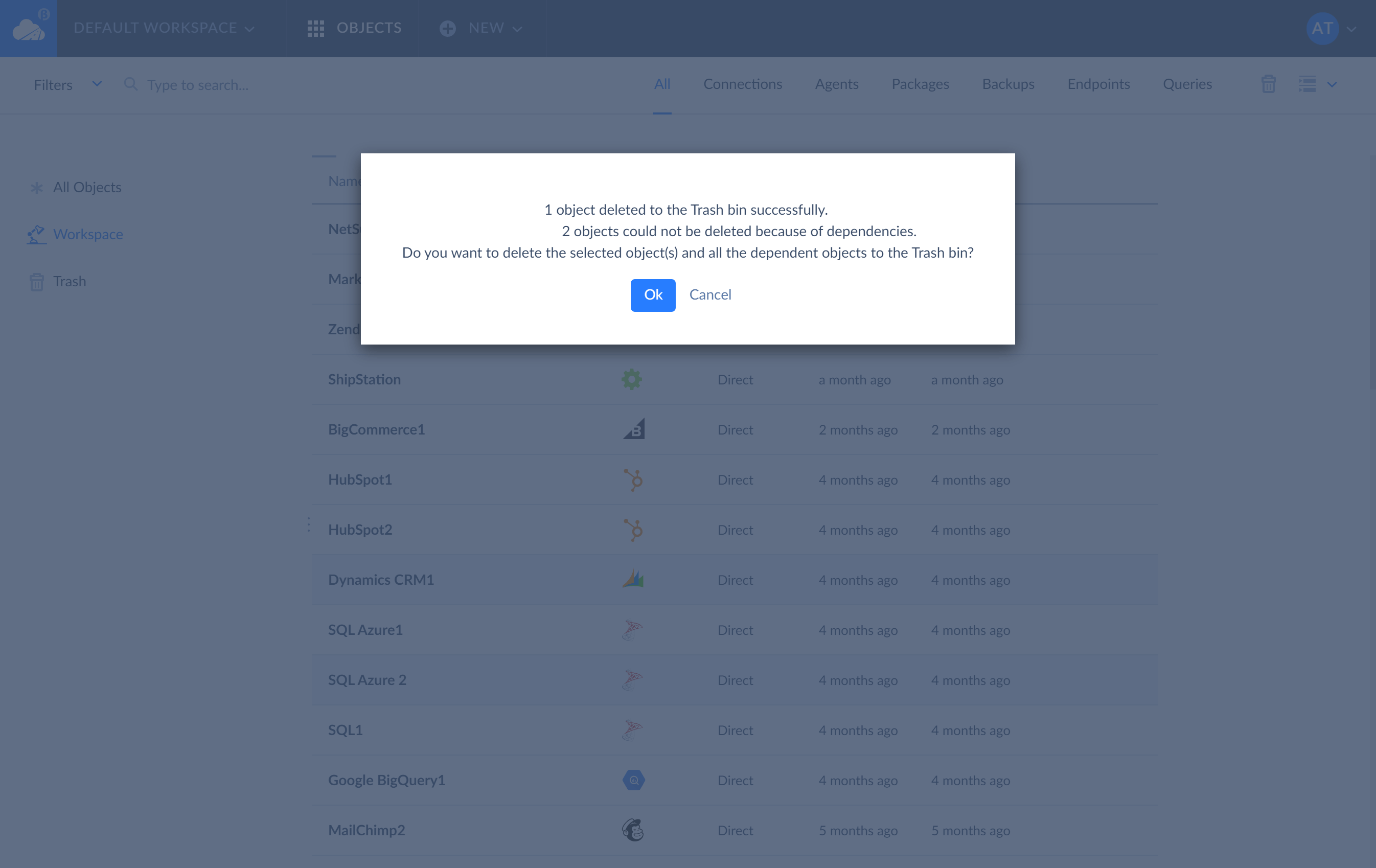Screen dimensions: 1376x868
Task: Click the list view mode icon
Action: click(1307, 84)
